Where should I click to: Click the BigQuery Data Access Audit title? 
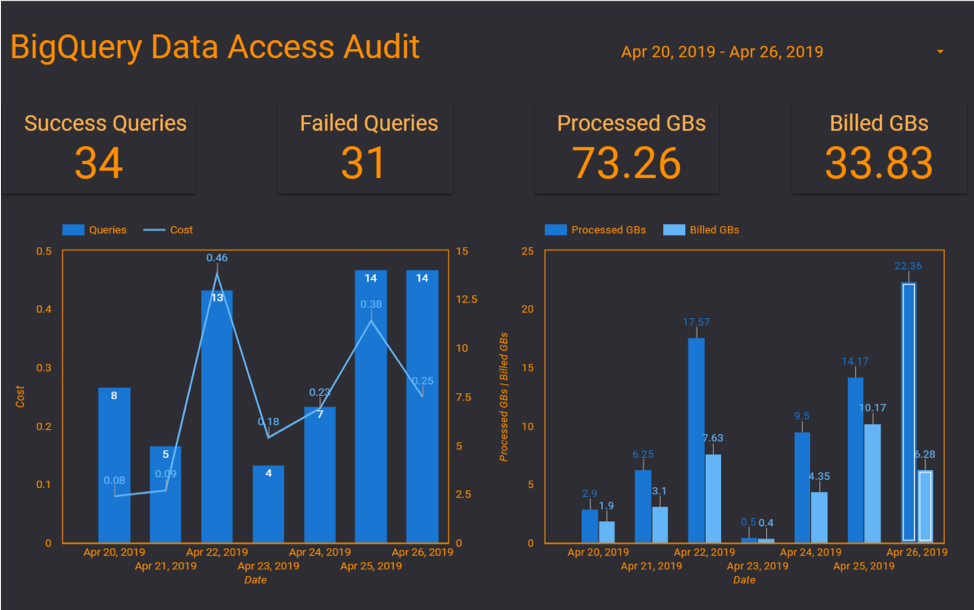214,46
